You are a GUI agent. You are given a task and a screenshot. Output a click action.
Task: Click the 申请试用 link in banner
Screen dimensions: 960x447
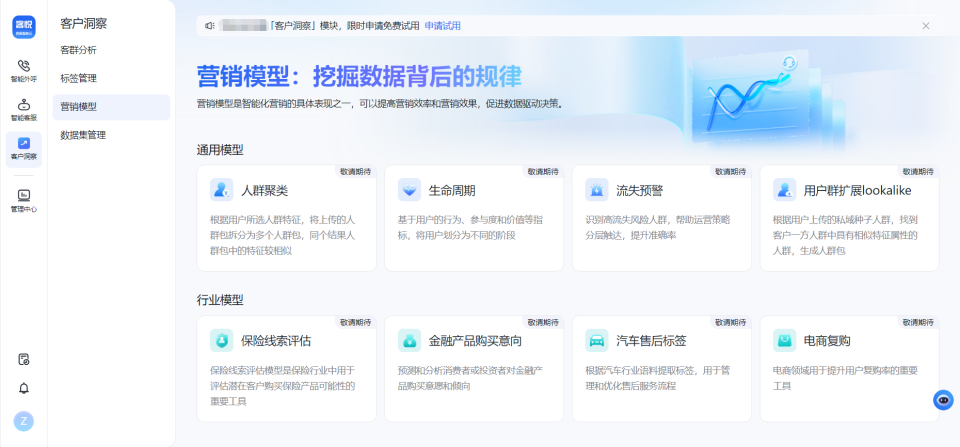[x=443, y=26]
